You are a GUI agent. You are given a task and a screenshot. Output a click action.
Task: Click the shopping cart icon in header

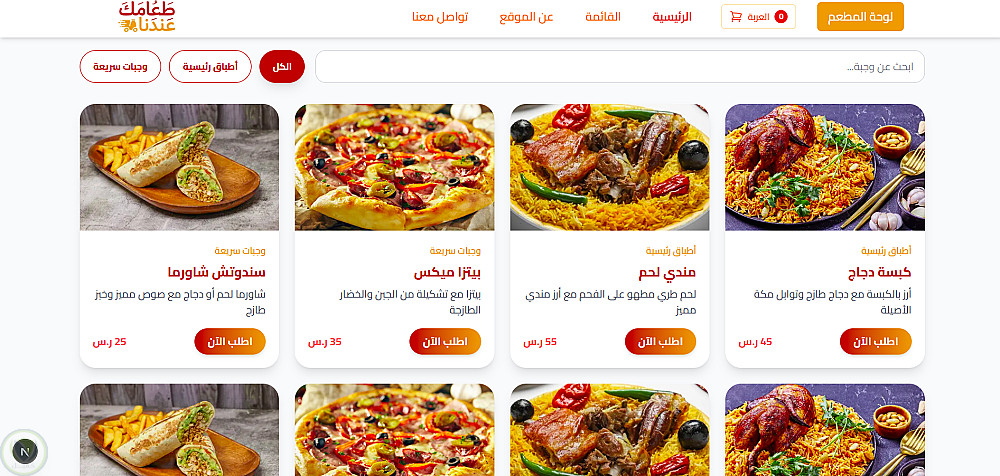(x=735, y=17)
